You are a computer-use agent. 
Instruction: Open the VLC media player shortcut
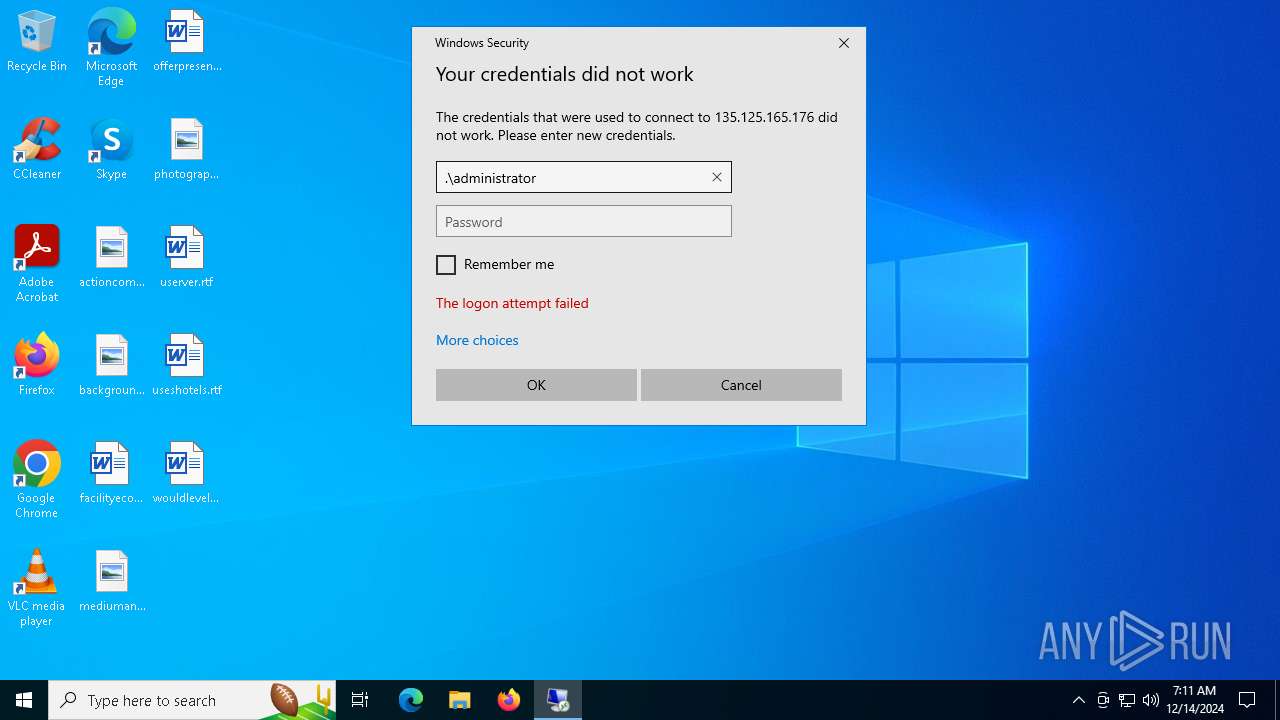tap(37, 588)
